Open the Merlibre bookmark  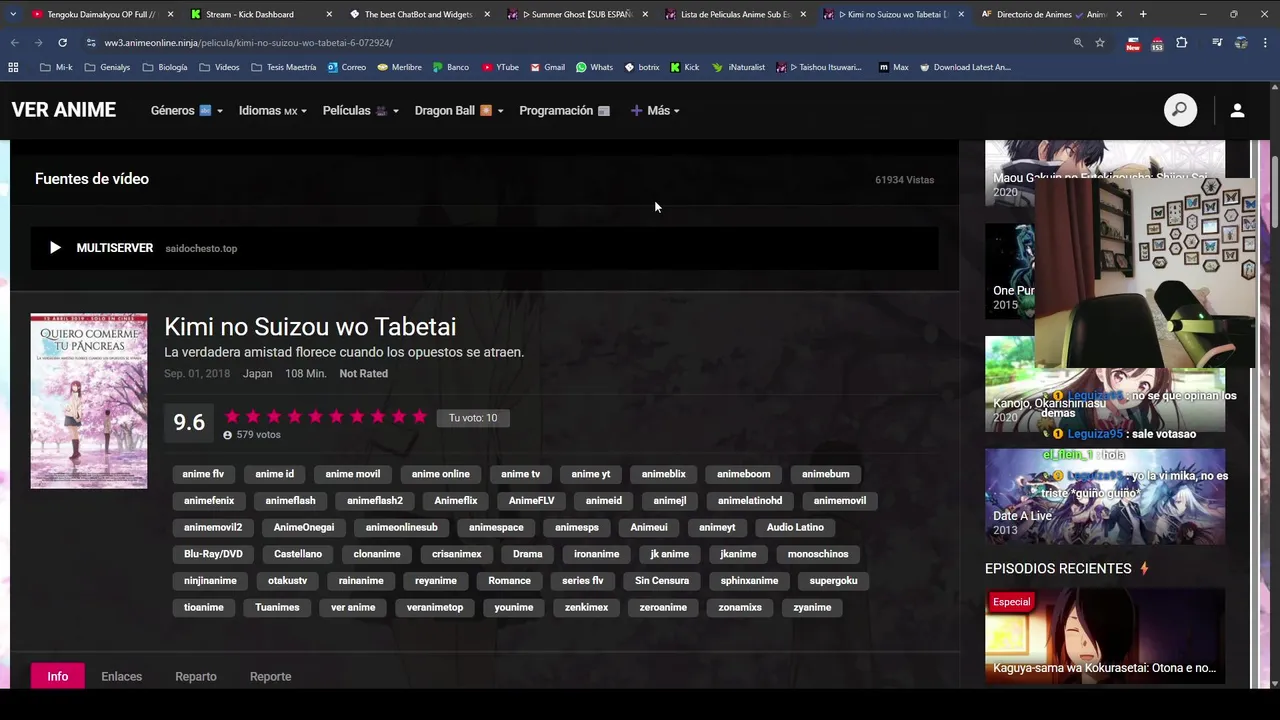point(399,67)
